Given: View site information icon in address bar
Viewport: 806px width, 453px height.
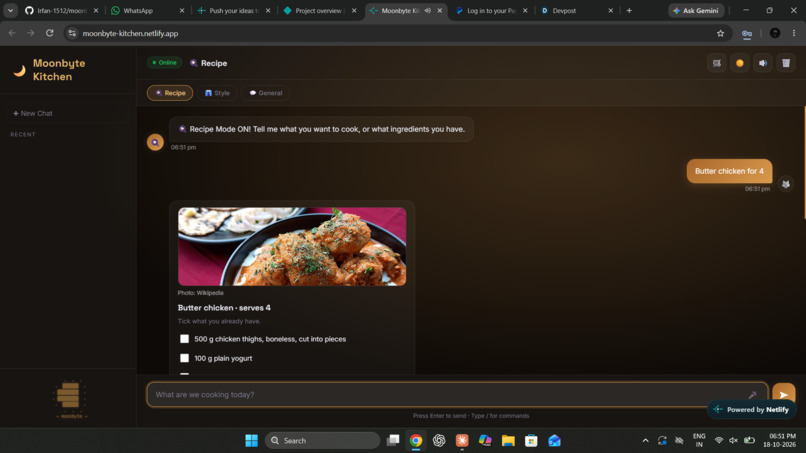Looking at the screenshot, I should tap(72, 33).
